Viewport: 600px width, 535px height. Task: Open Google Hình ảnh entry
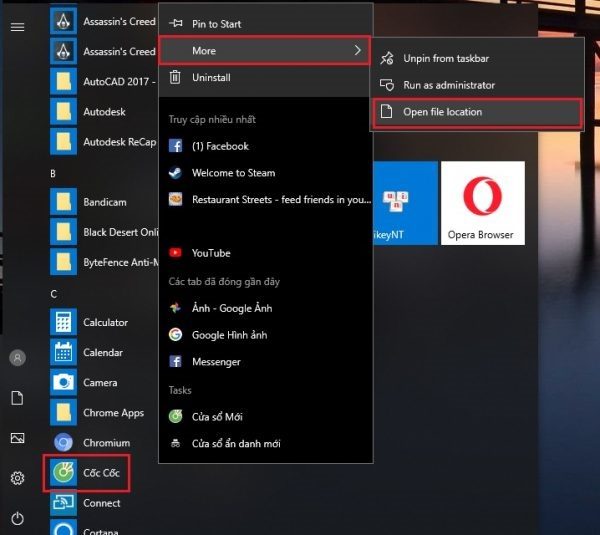click(266, 334)
